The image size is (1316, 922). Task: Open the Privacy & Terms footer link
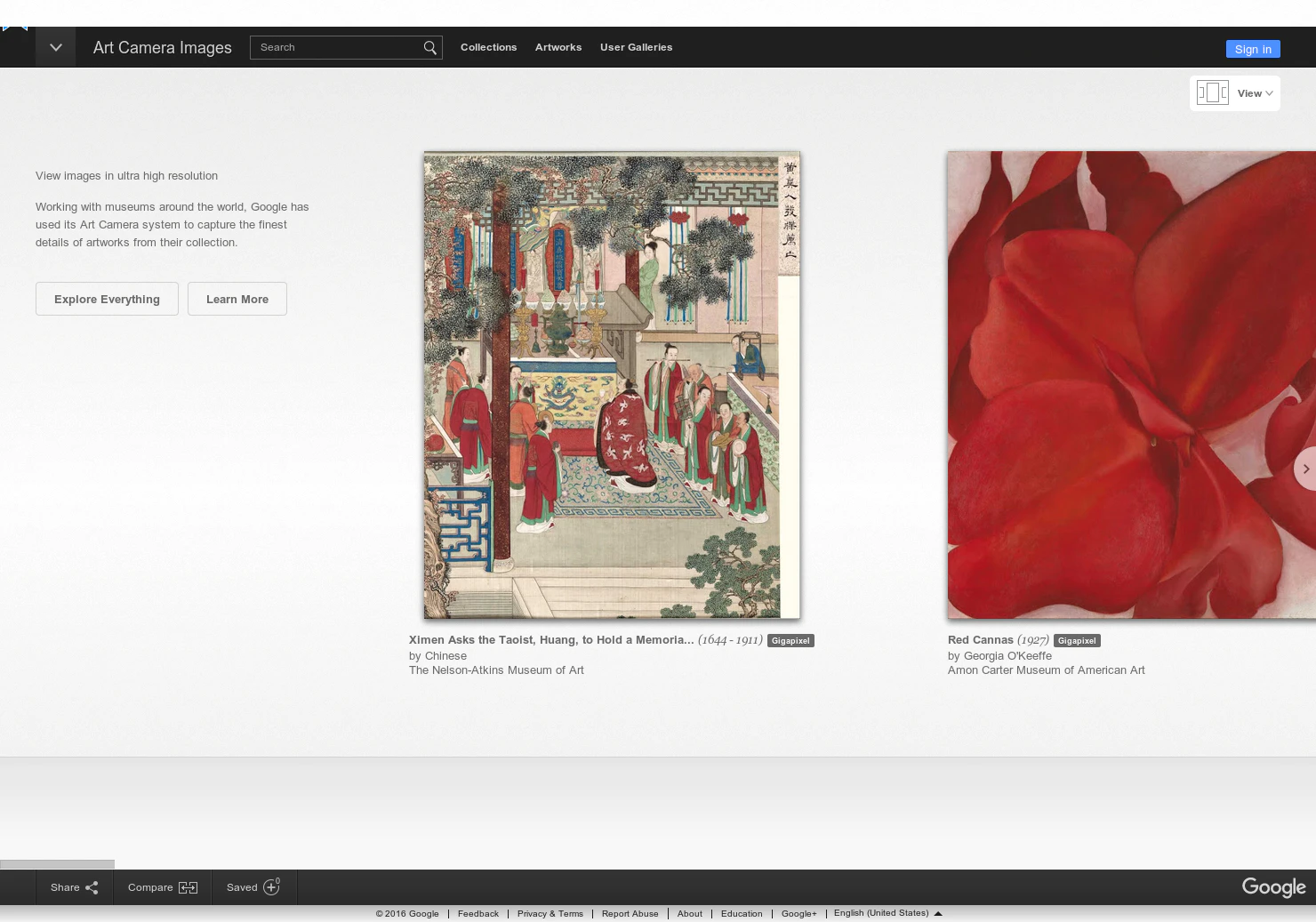point(550,914)
